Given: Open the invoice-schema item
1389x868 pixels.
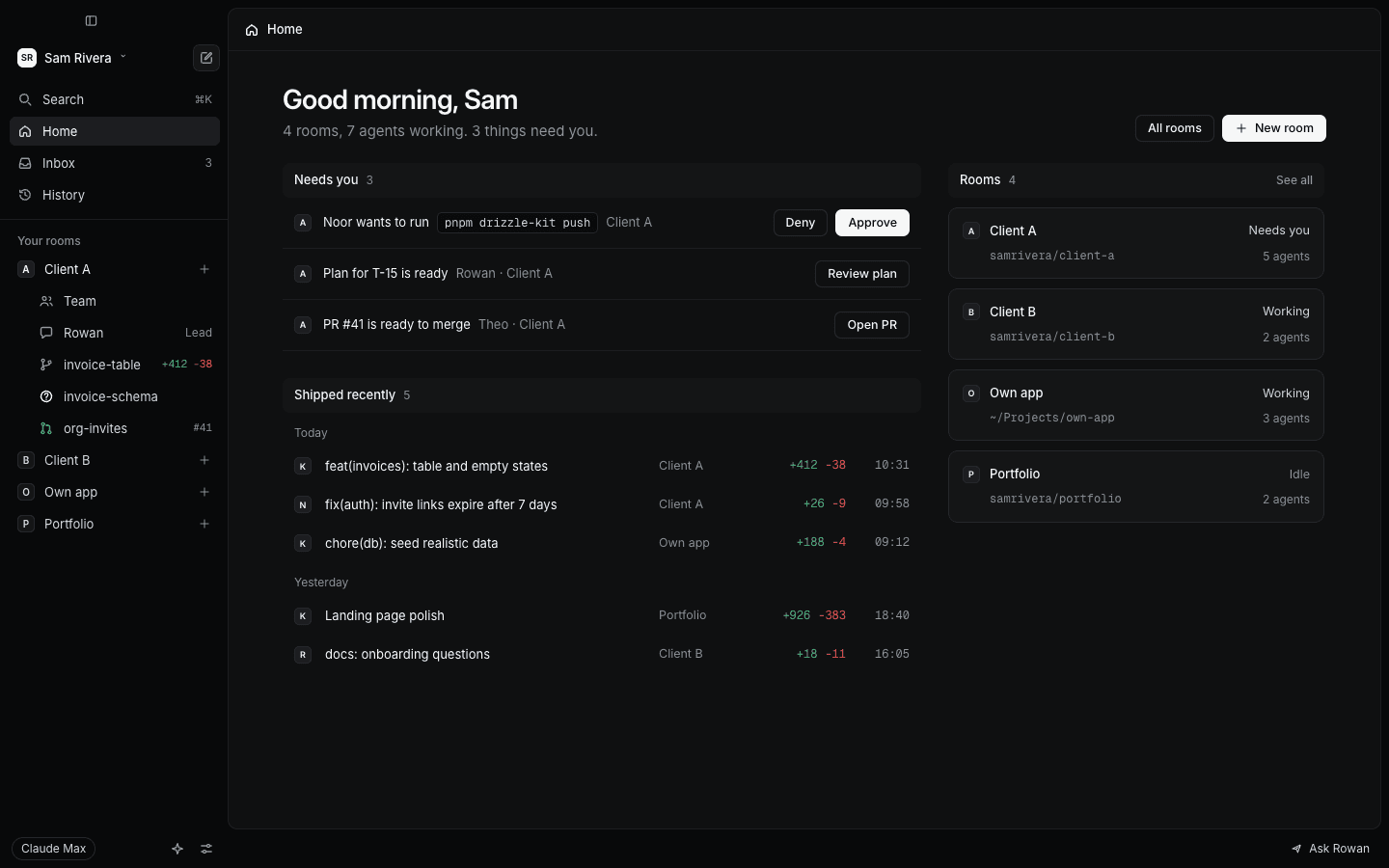Looking at the screenshot, I should point(125,396).
